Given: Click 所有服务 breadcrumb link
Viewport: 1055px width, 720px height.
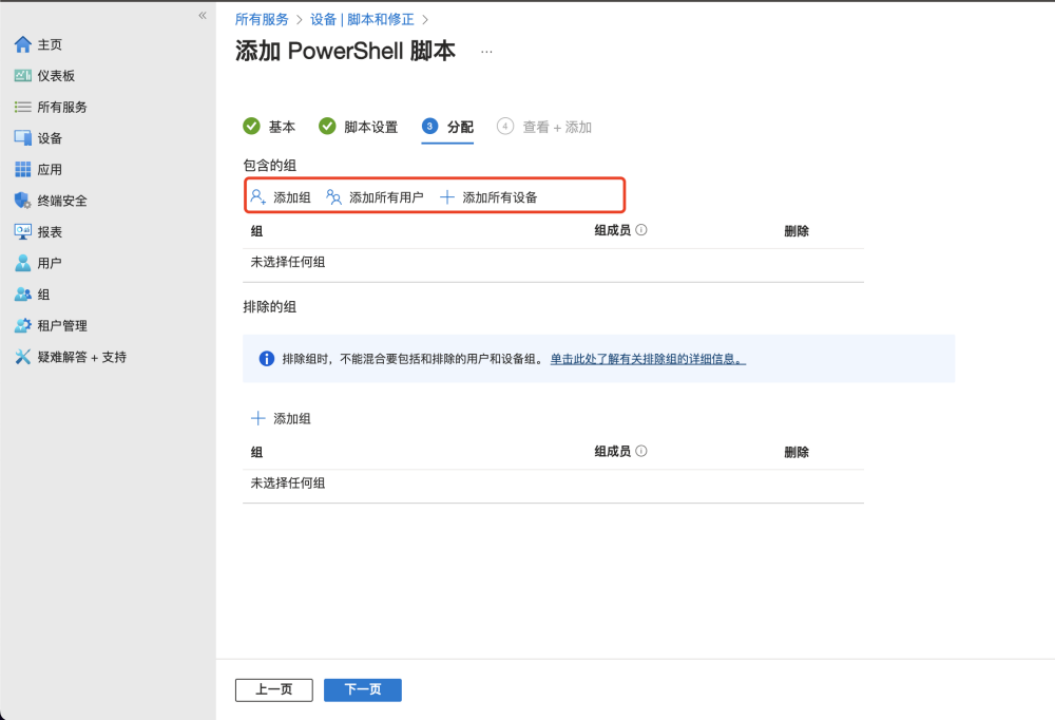Looking at the screenshot, I should 262,20.
